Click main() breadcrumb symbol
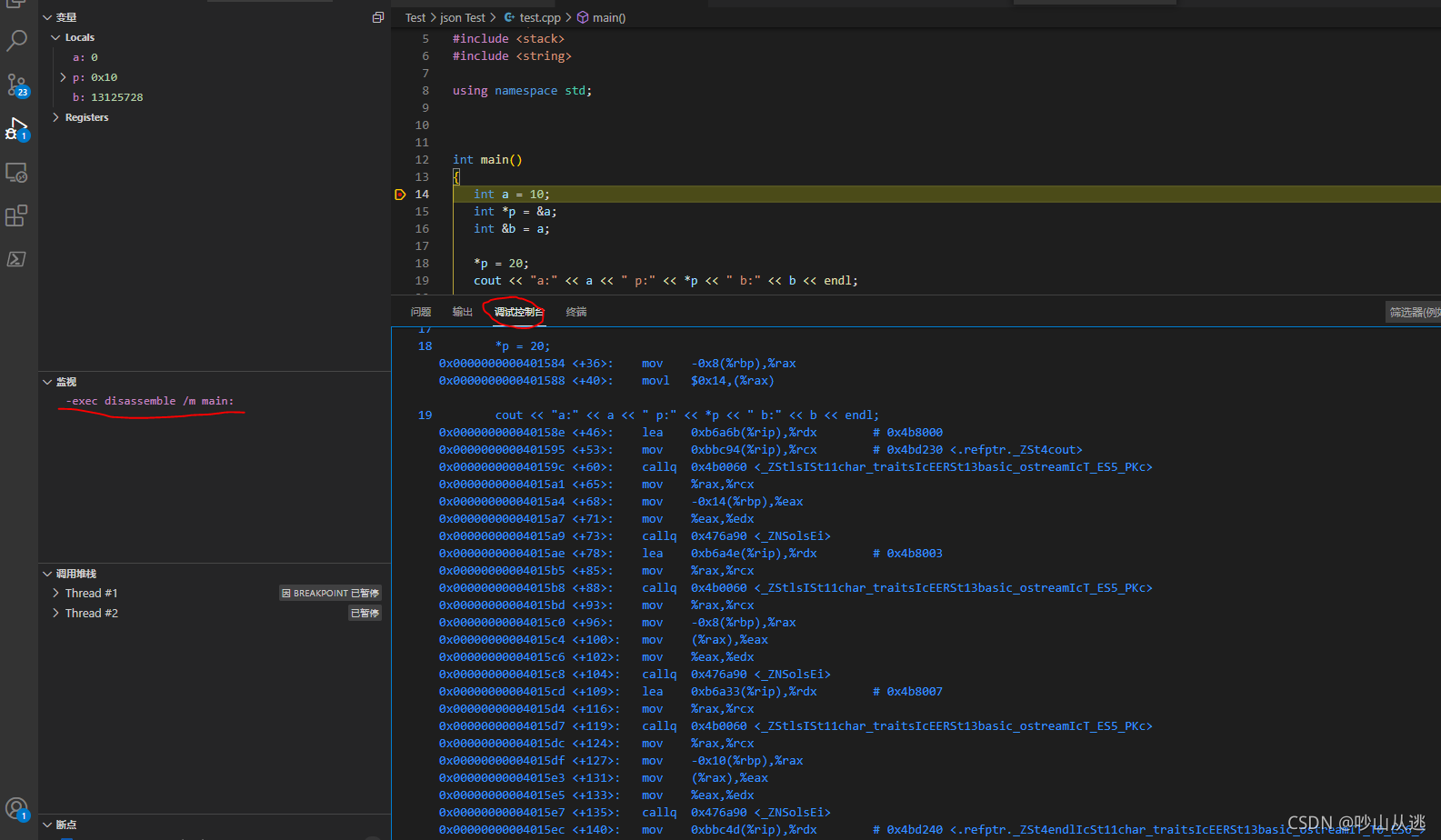This screenshot has width=1441, height=840. [x=601, y=17]
